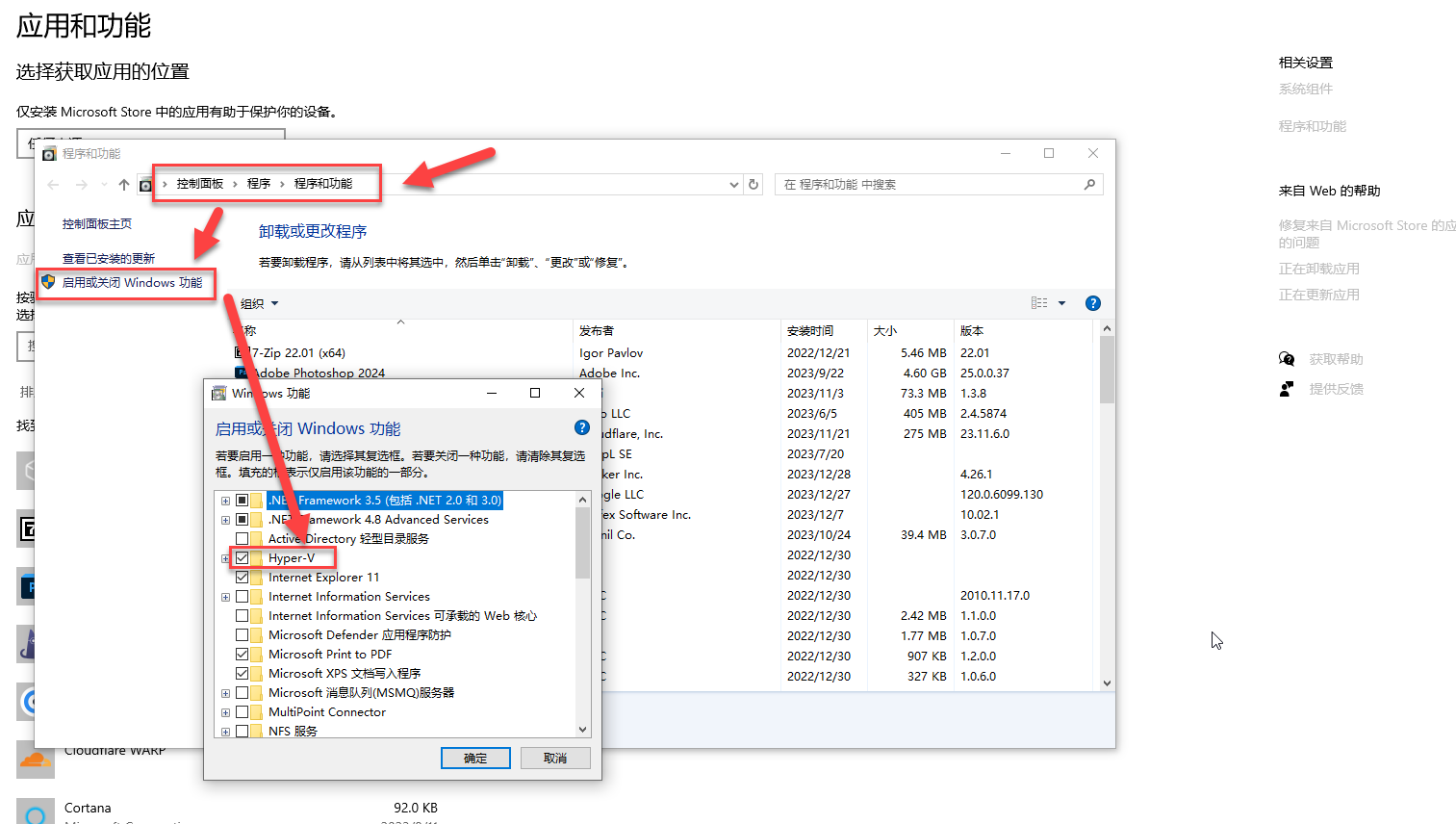The height and width of the screenshot is (824, 1456).
Task: Toggle the Internet Explorer 11 checkbox
Action: 242,578
